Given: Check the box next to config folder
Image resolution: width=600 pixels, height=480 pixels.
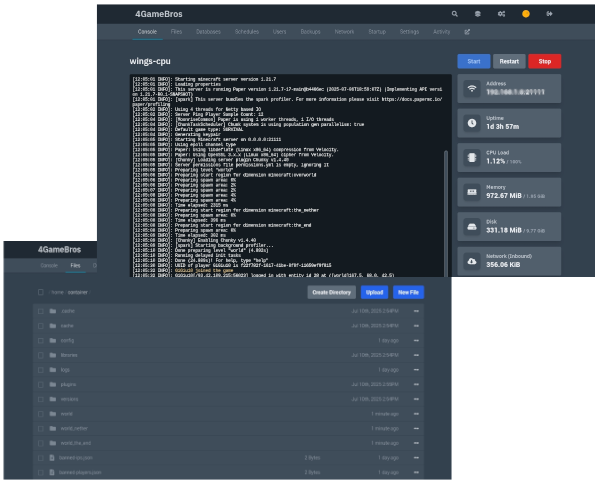Looking at the screenshot, I should click(x=41, y=340).
